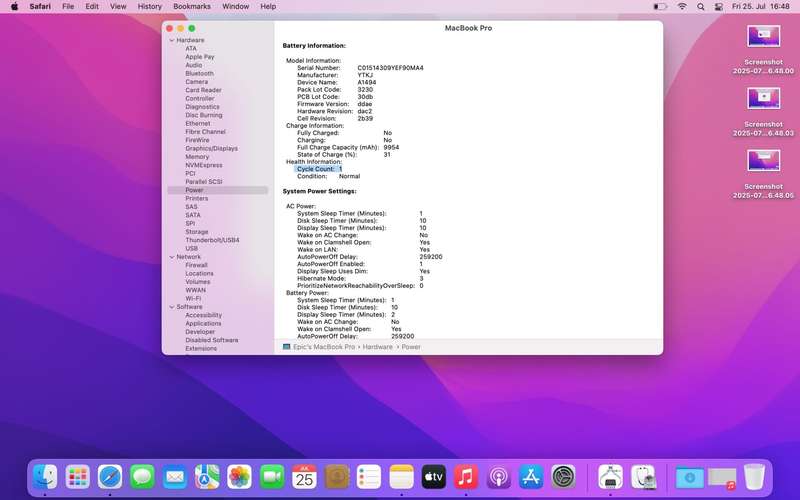Select Apple Pay in Hardware list
This screenshot has width=800, height=500.
pos(199,57)
